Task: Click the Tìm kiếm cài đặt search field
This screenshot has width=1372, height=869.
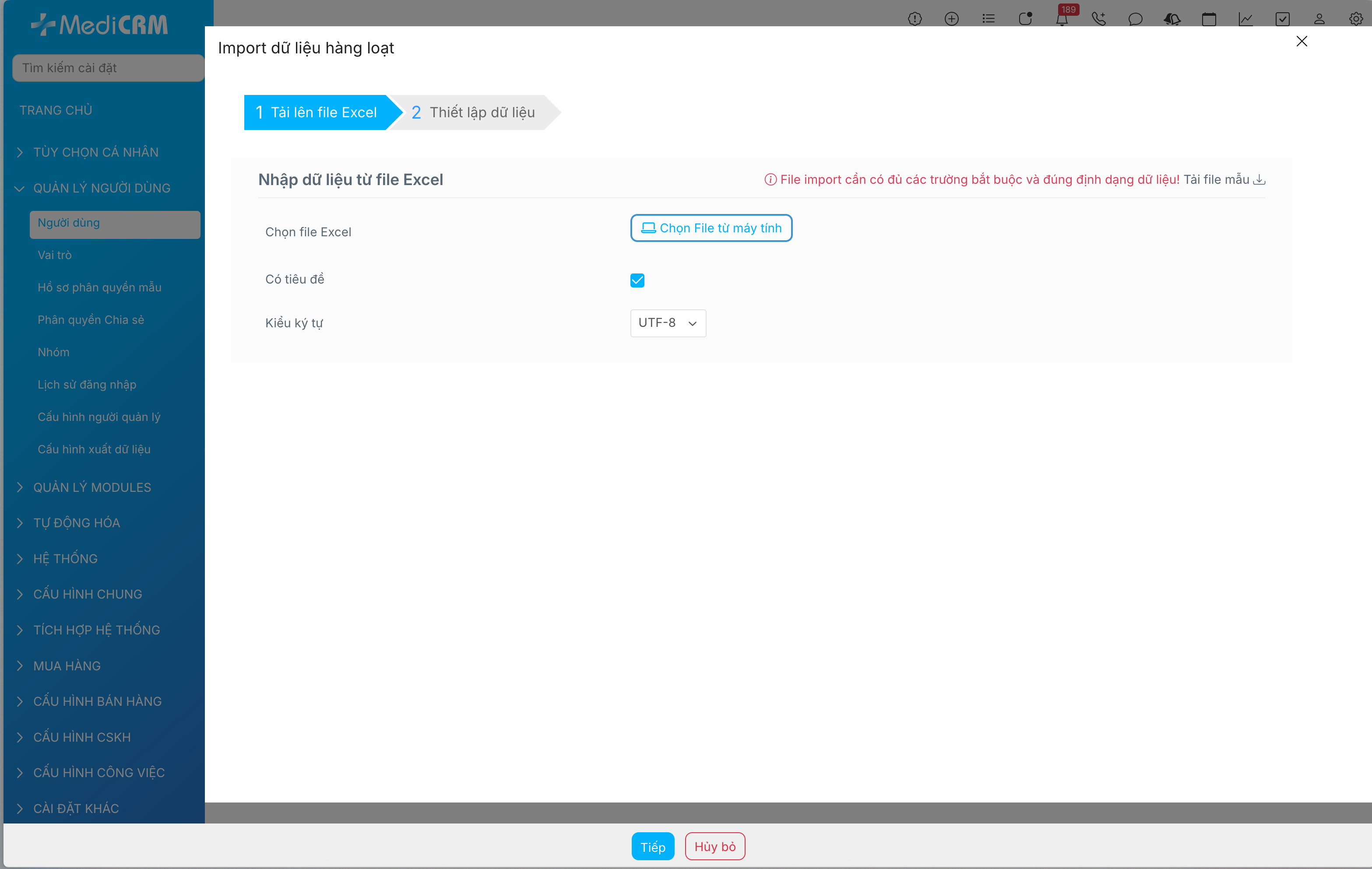Action: coord(108,68)
